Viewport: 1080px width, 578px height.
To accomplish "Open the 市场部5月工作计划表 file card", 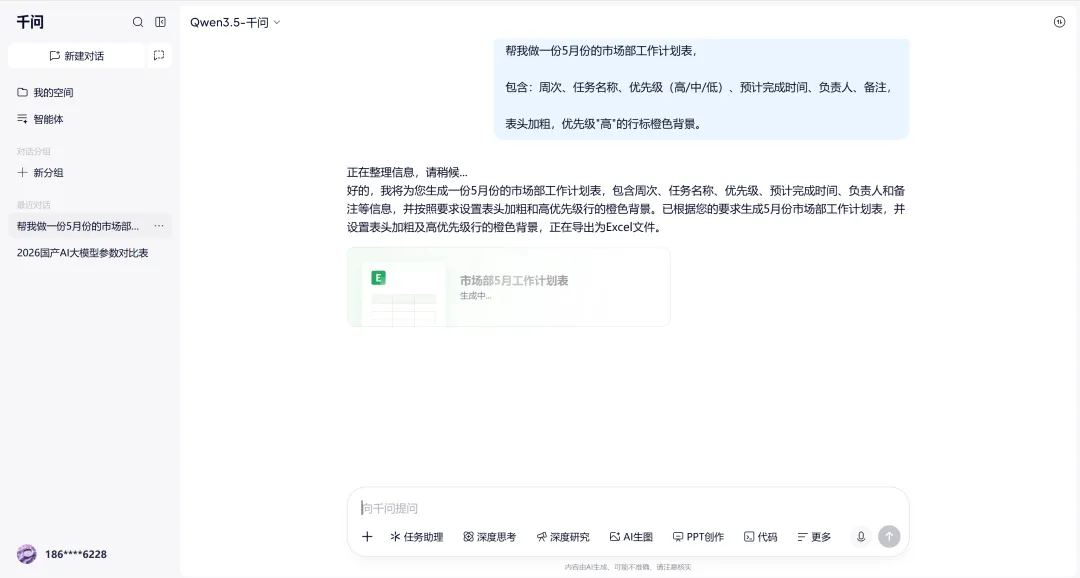I will pyautogui.click(x=508, y=287).
